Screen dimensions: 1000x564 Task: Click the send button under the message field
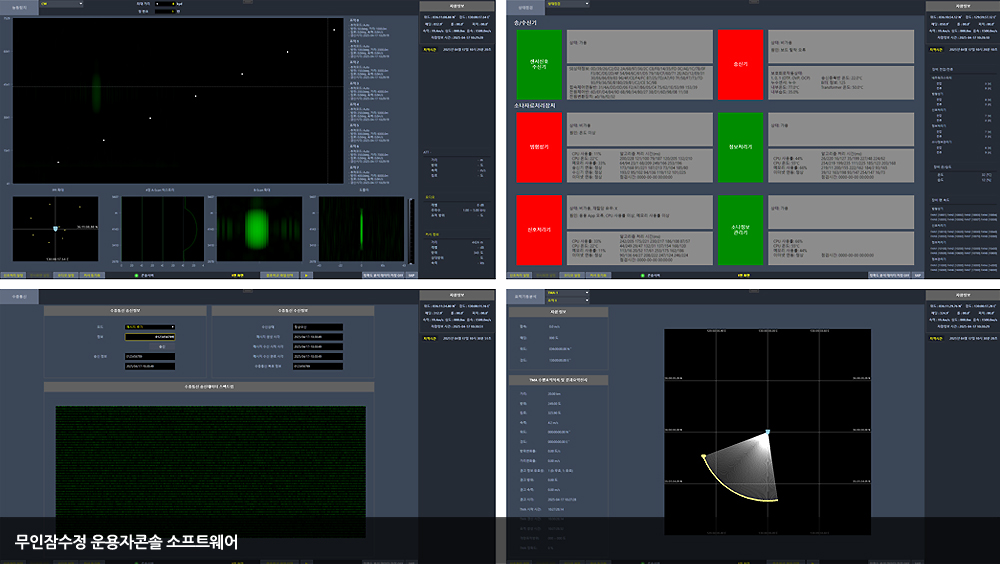pos(162,346)
